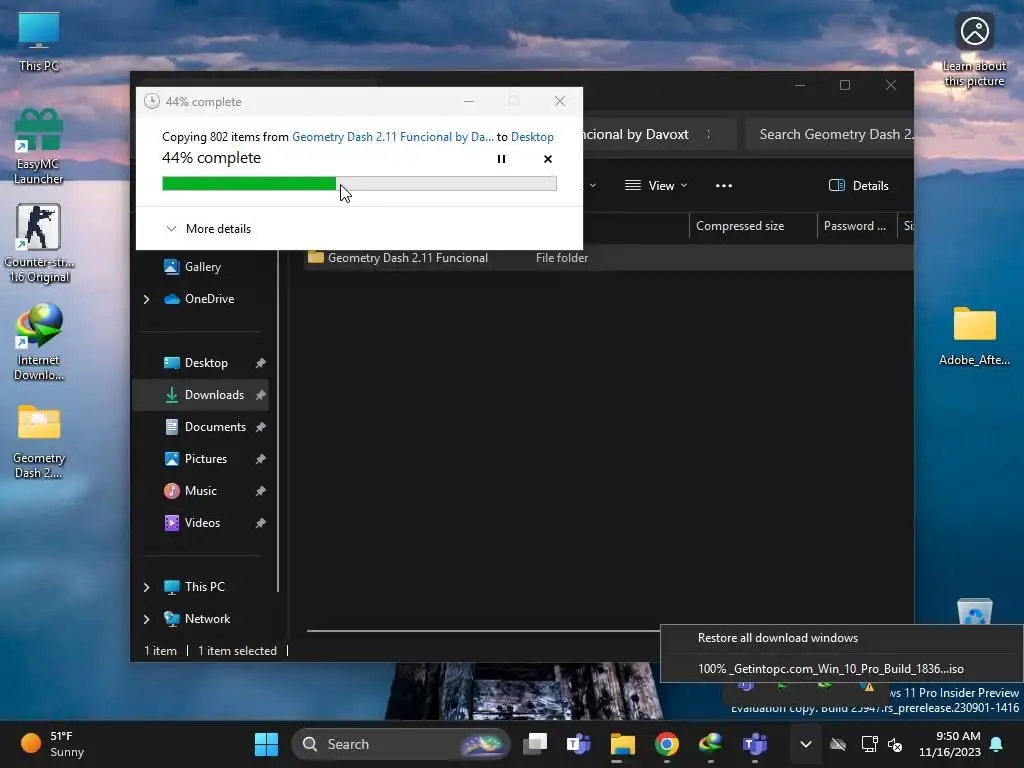Click the pin icon next to Videos
This screenshot has width=1024, height=768.
[x=261, y=523]
